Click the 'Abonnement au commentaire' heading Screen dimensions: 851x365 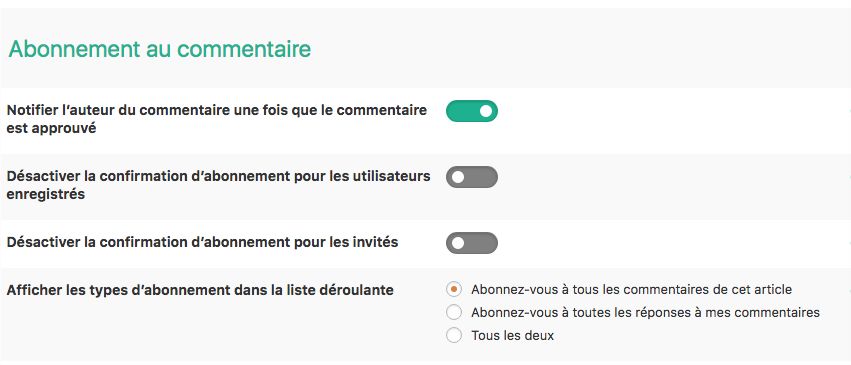[160, 49]
